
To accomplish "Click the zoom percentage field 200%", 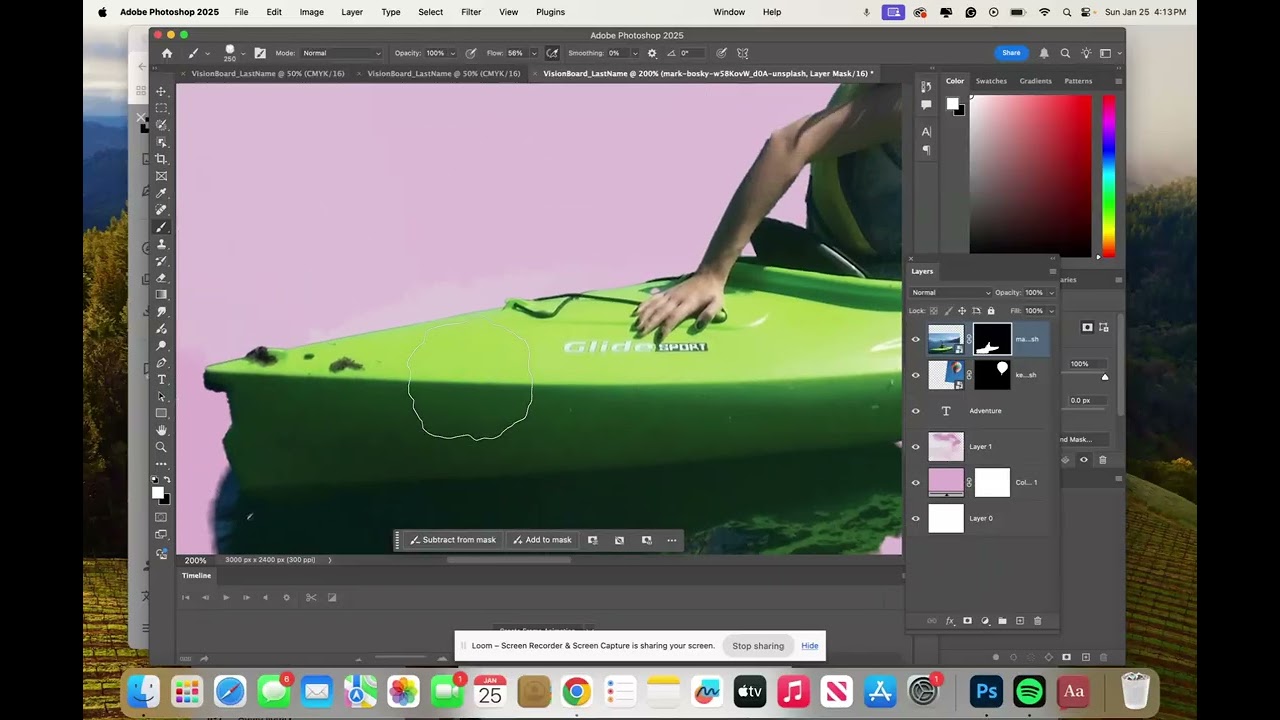I will tap(195, 560).
